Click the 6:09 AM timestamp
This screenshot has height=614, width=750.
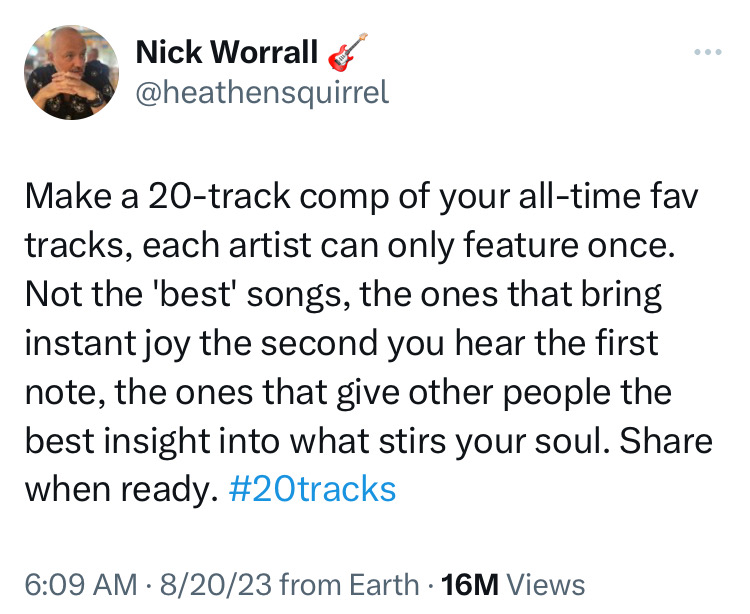click(x=72, y=584)
